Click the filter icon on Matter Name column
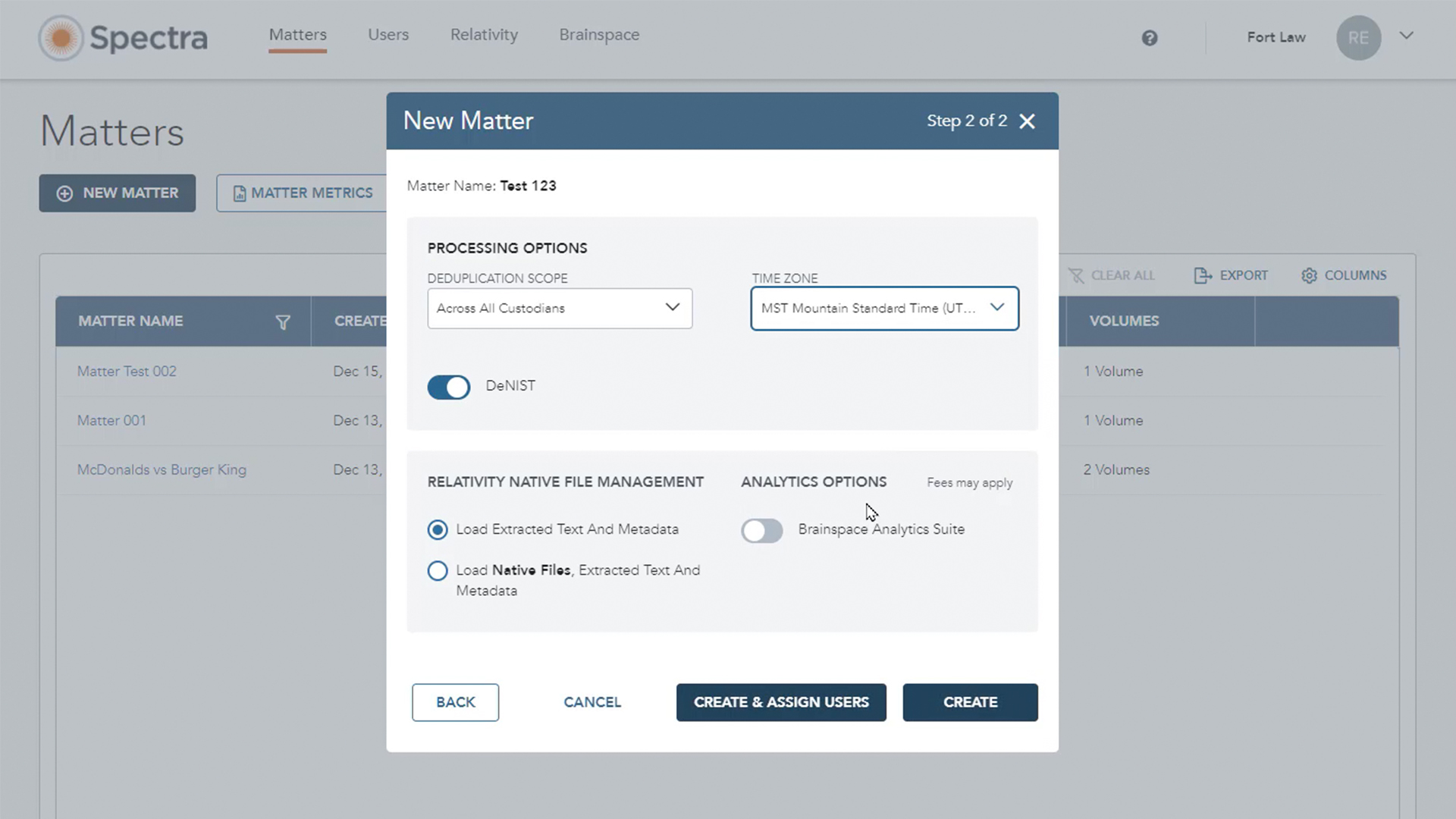The image size is (1456, 819). pos(283,322)
